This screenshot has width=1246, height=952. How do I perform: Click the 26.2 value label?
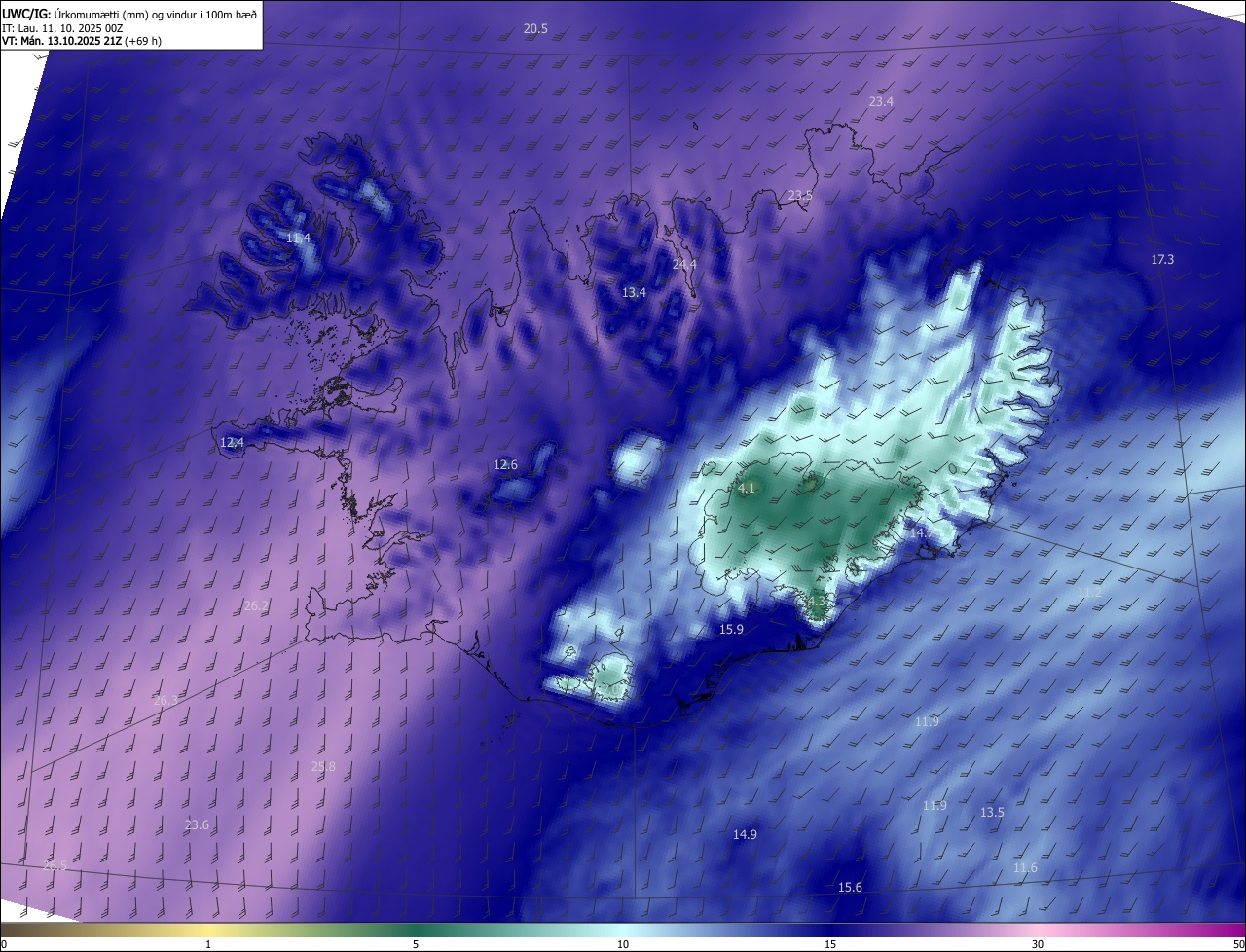(x=255, y=606)
